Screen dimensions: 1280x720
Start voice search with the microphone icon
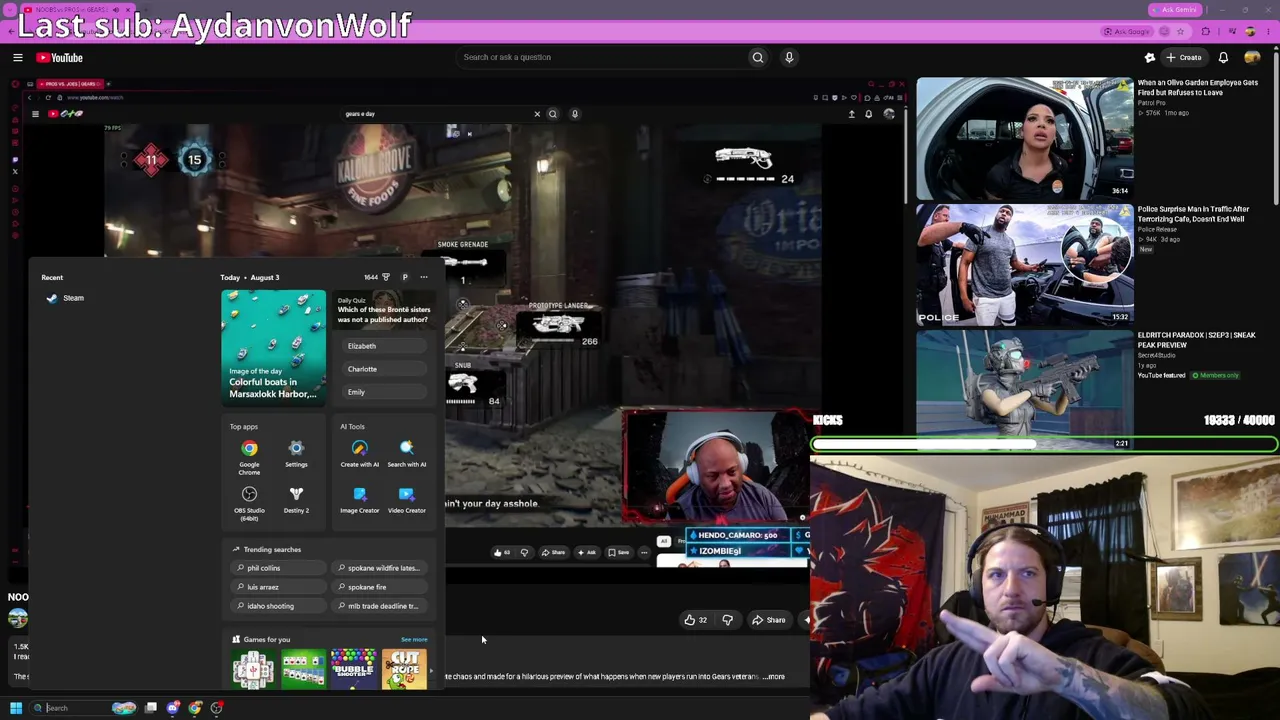(x=789, y=57)
